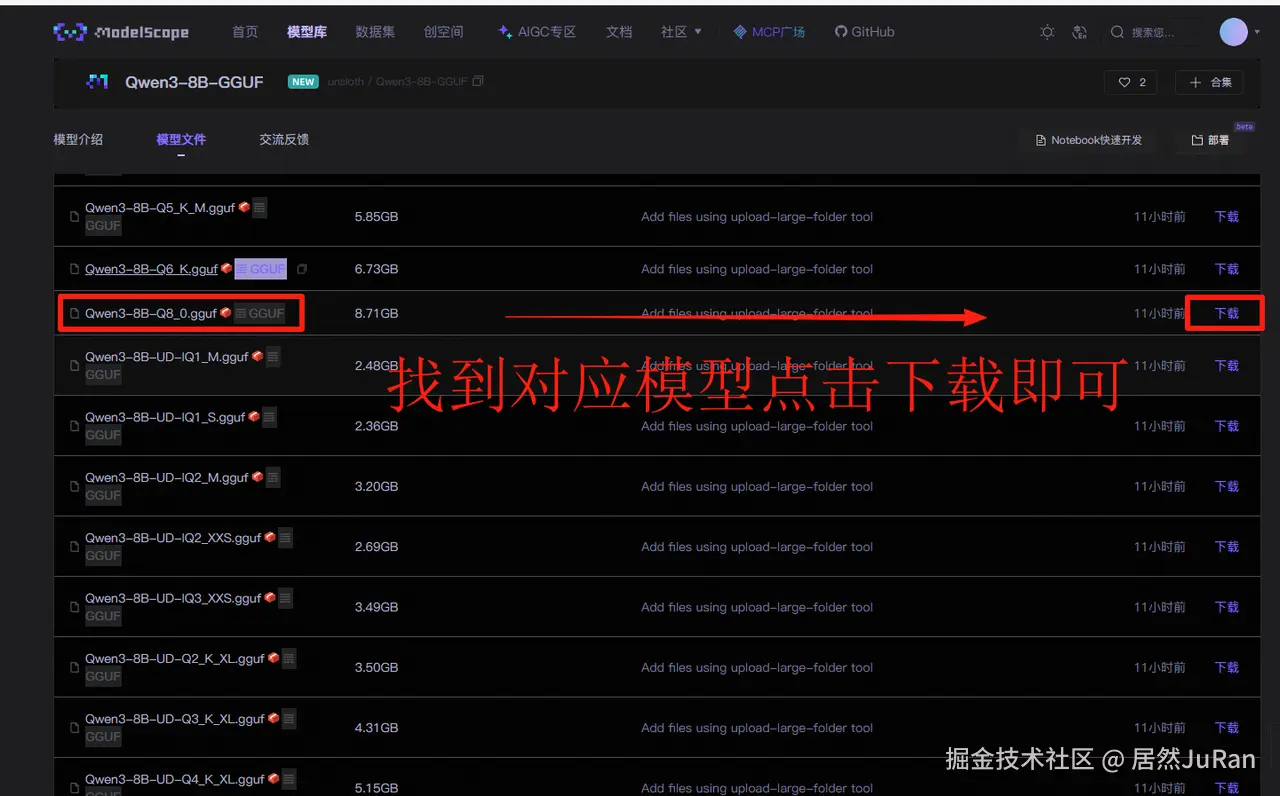Download Qwen3-8B-UD-Q3_K_XL.gguf via 下载
1280x796 pixels.
pos(1226,728)
